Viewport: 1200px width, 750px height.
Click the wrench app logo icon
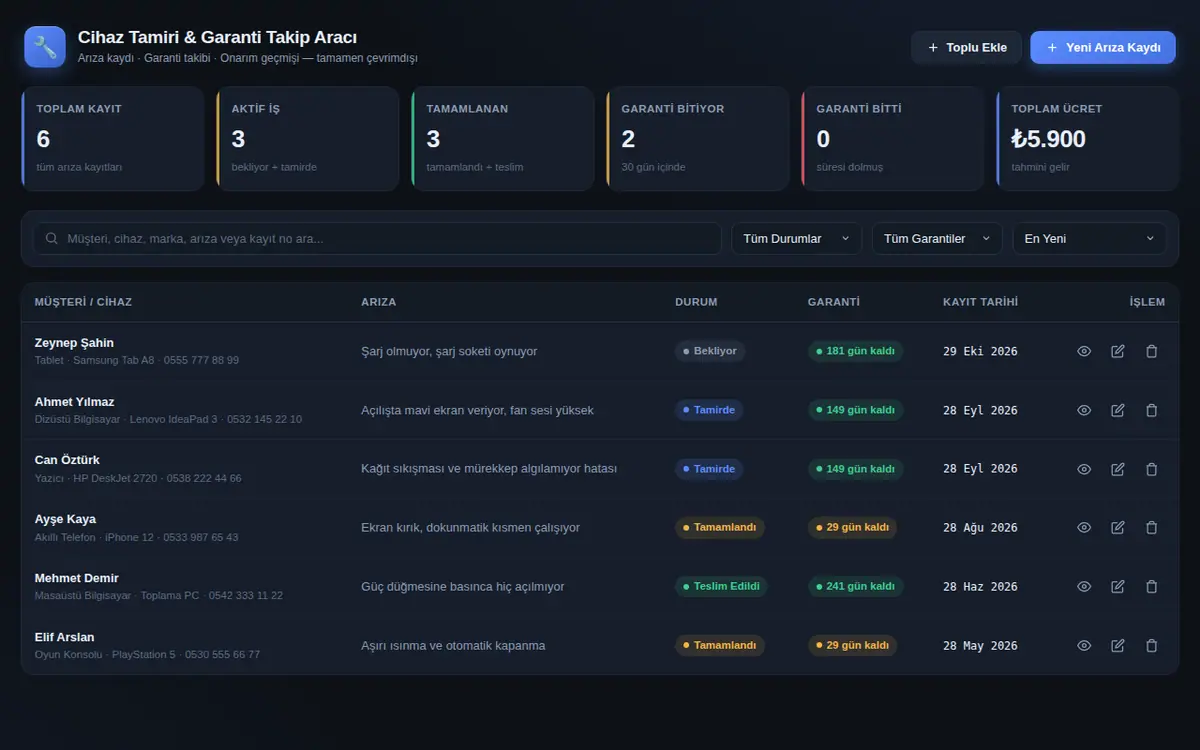pos(45,47)
